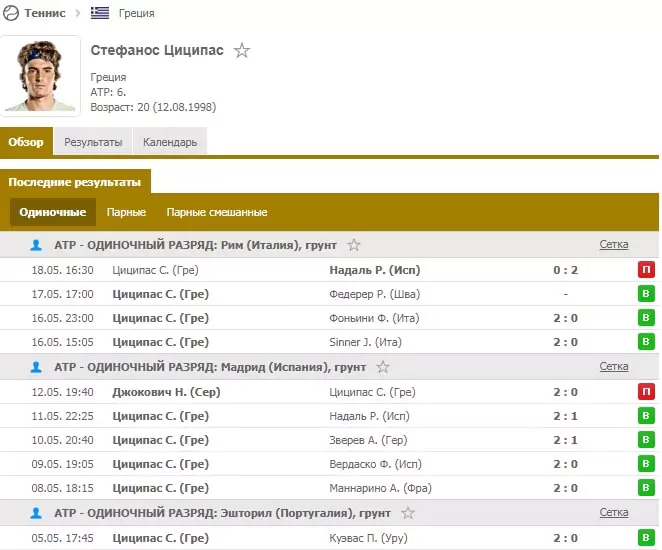Click the Возраст: 20 (12.08.1998) text
The height and width of the screenshot is (550, 662).
(153, 107)
